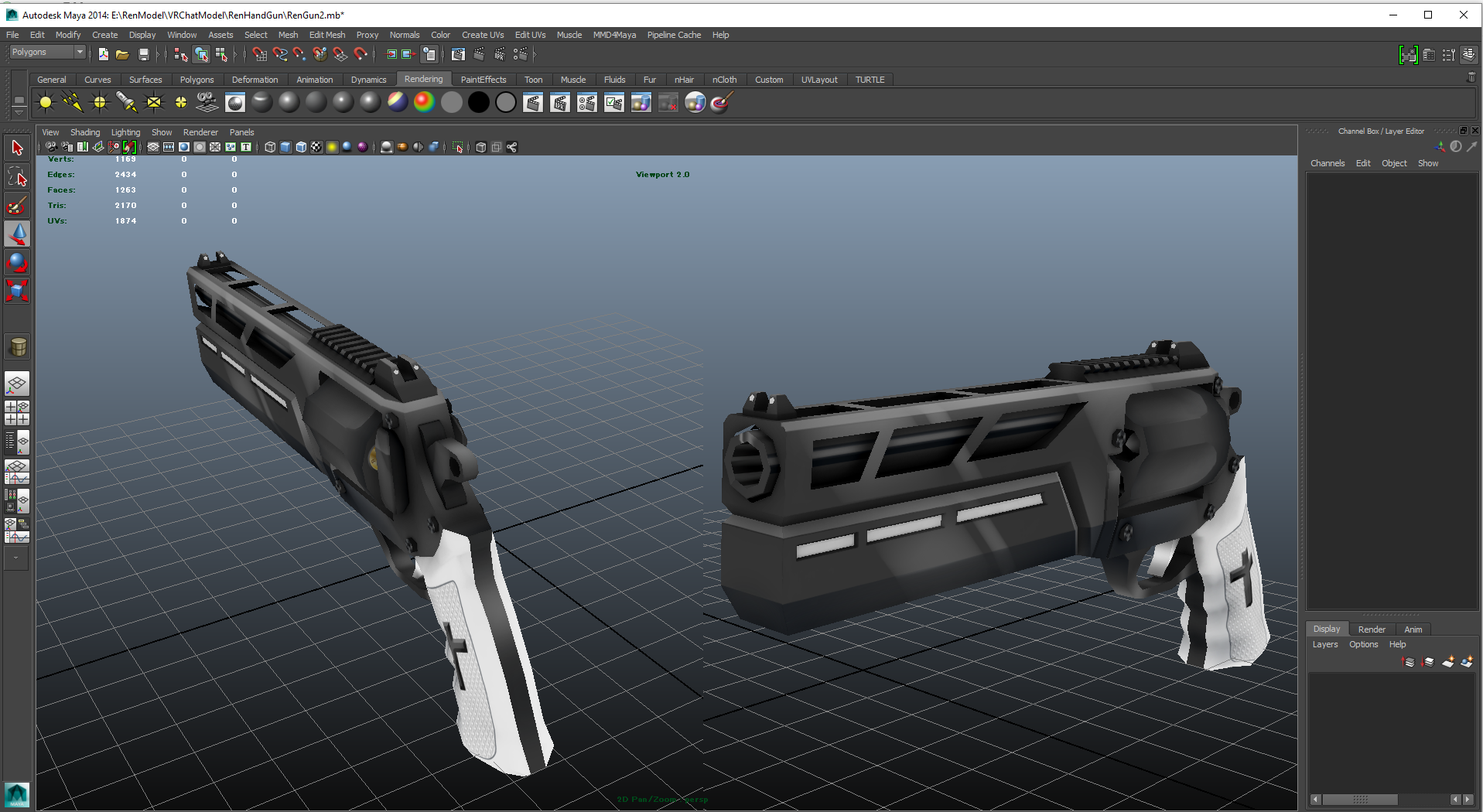Viewport: 1483px width, 812px height.
Task: Toggle use all lights in viewport
Action: click(332, 147)
